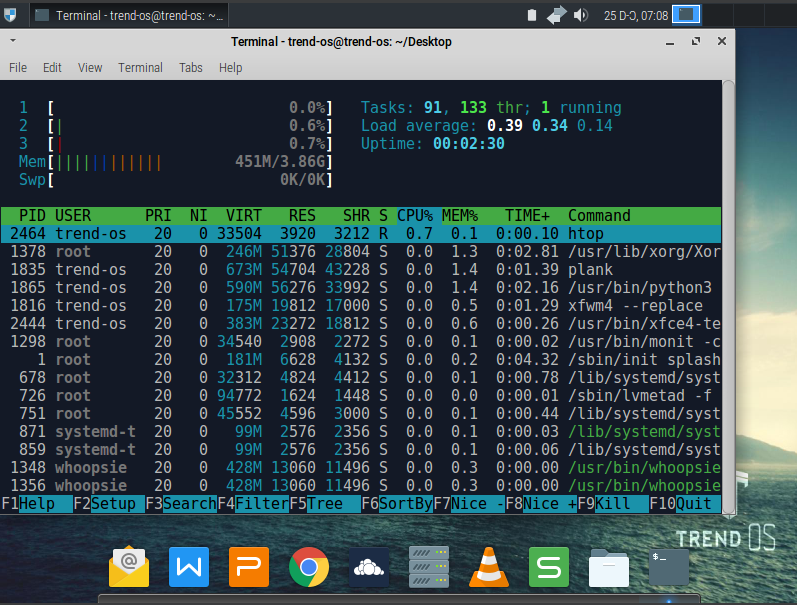Open the window menu arrow in the terminal titlebar
This screenshot has width=797, height=605.
point(12,41)
